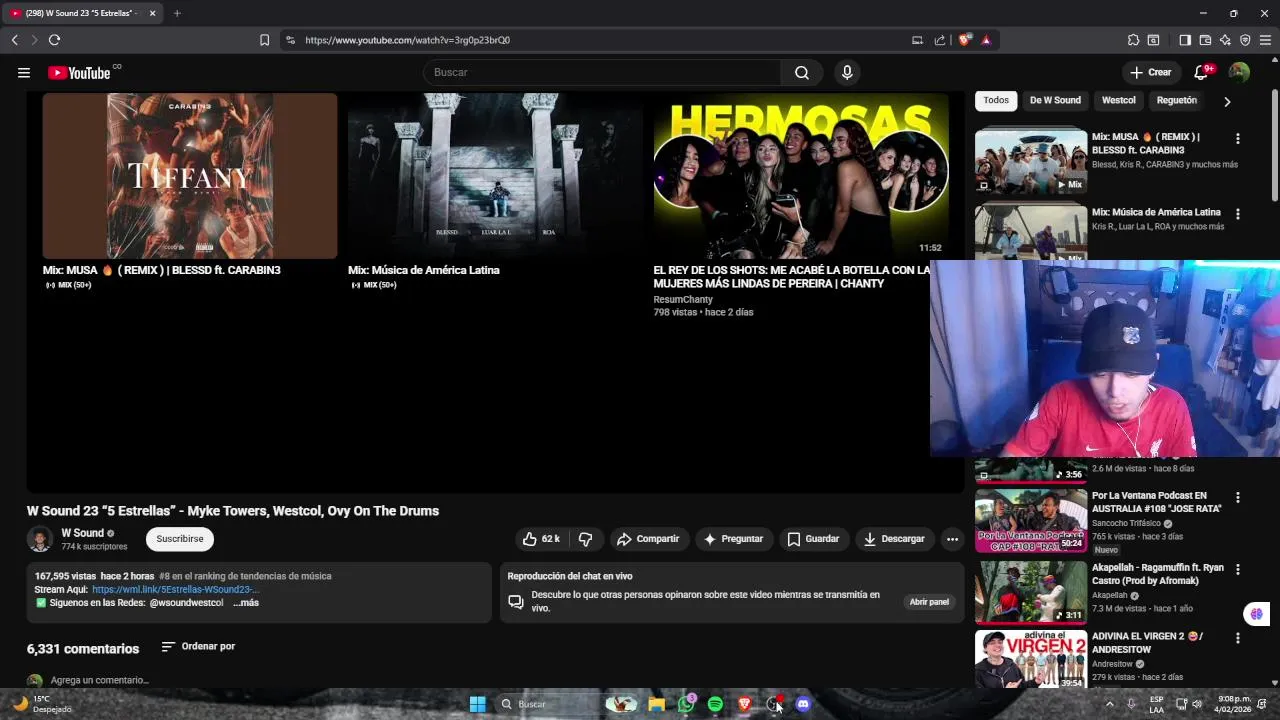Open the ResumChanty channel link
This screenshot has width=1280, height=720.
coord(683,300)
